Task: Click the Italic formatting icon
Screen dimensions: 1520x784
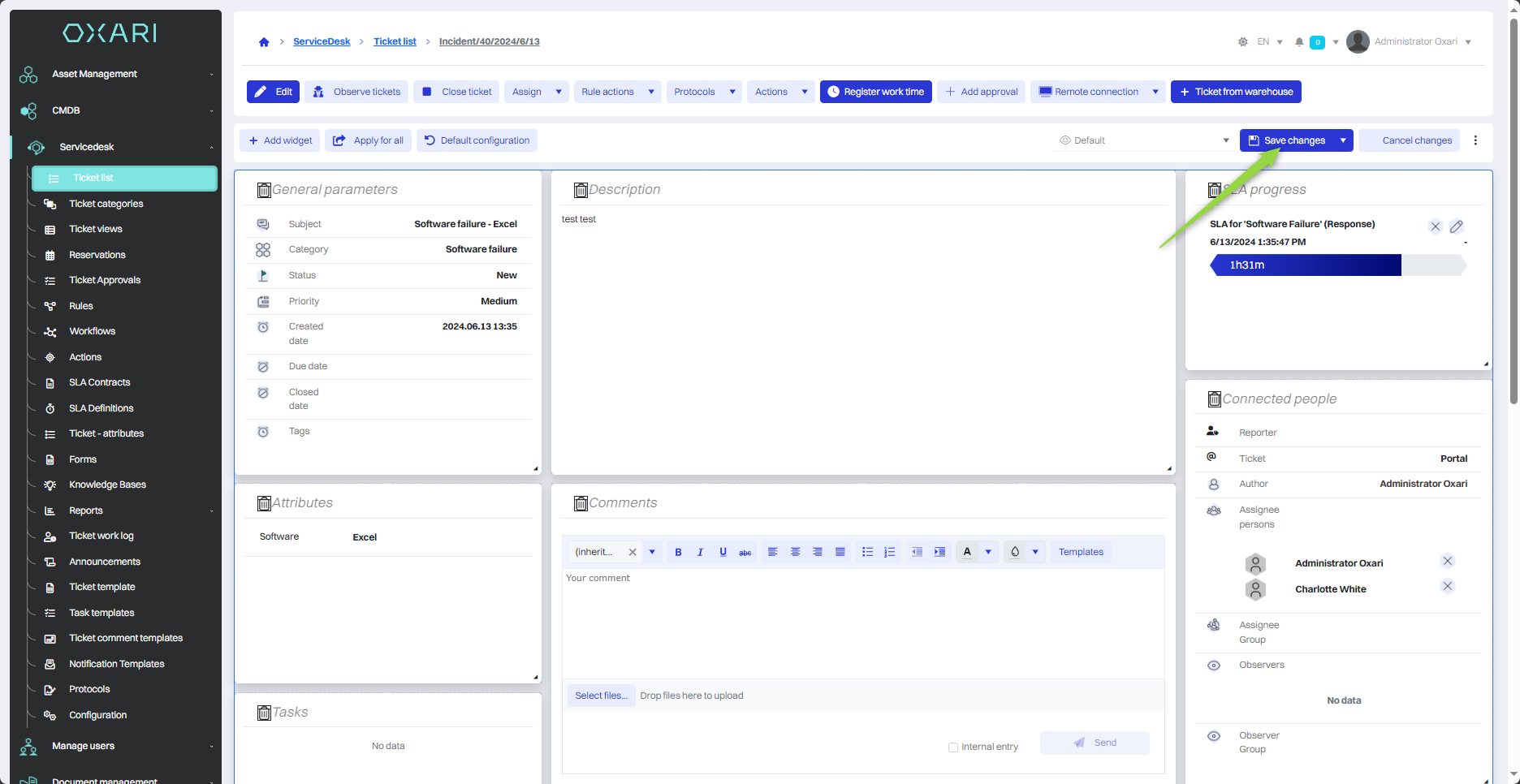Action: coord(700,552)
